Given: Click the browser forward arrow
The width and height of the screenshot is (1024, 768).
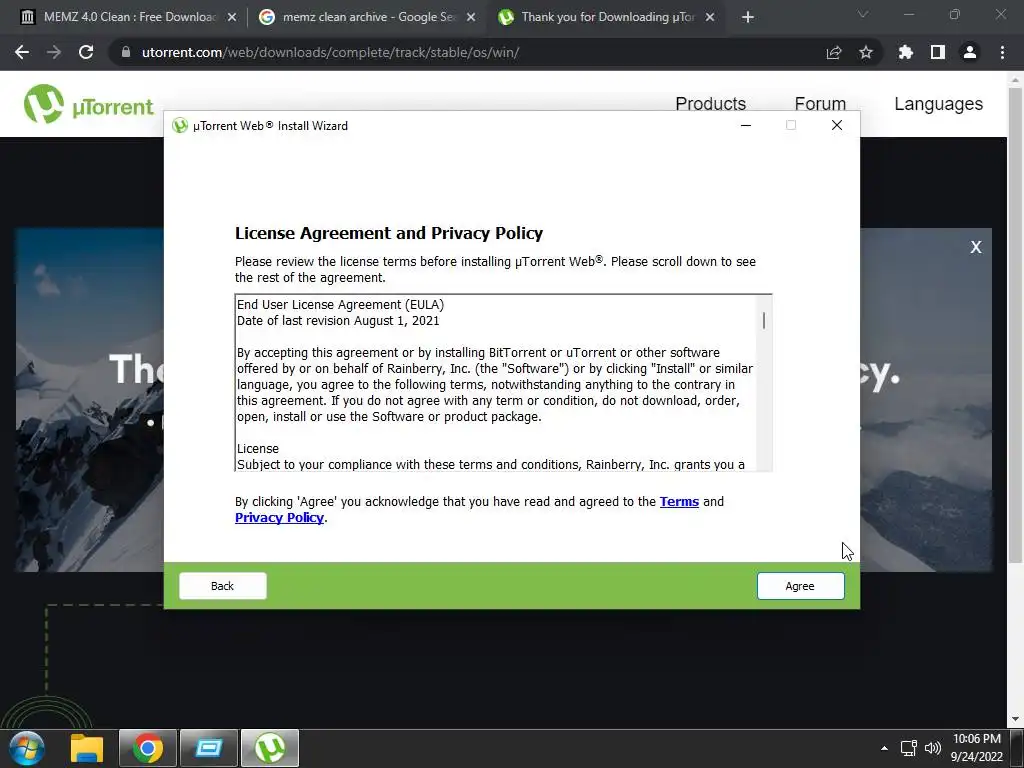Looking at the screenshot, I should pos(54,52).
